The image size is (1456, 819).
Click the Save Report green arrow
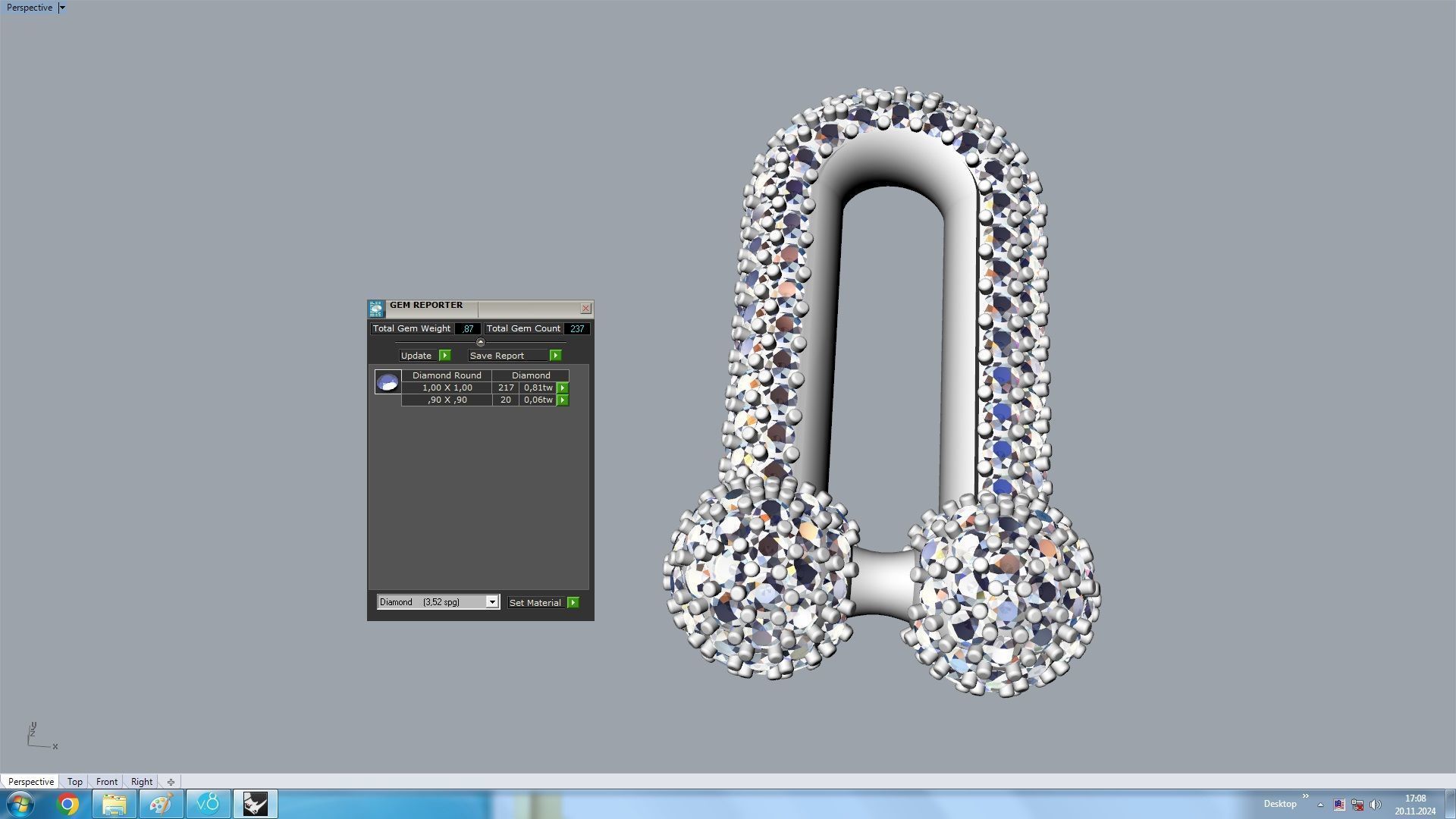[x=555, y=356]
